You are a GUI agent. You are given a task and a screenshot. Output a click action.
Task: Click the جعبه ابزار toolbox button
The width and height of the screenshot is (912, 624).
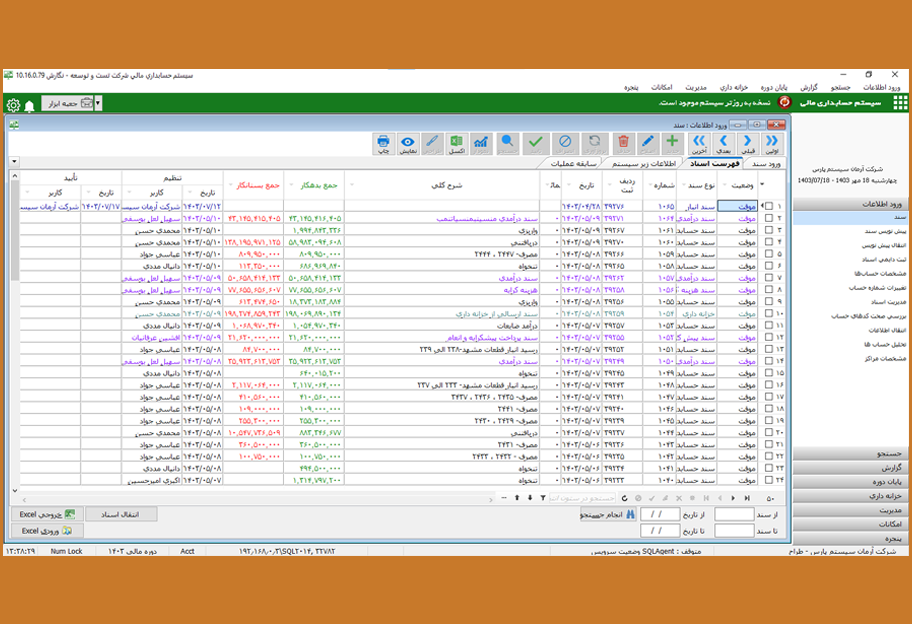(x=67, y=104)
